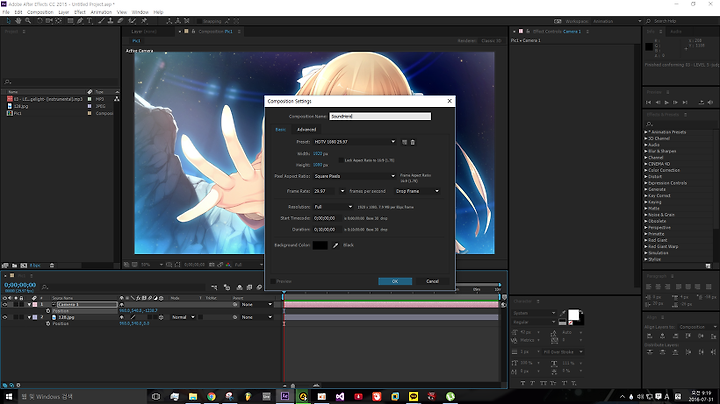Open Align Layers to Composition dropdown
The height and width of the screenshot is (404, 720).
[x=697, y=327]
